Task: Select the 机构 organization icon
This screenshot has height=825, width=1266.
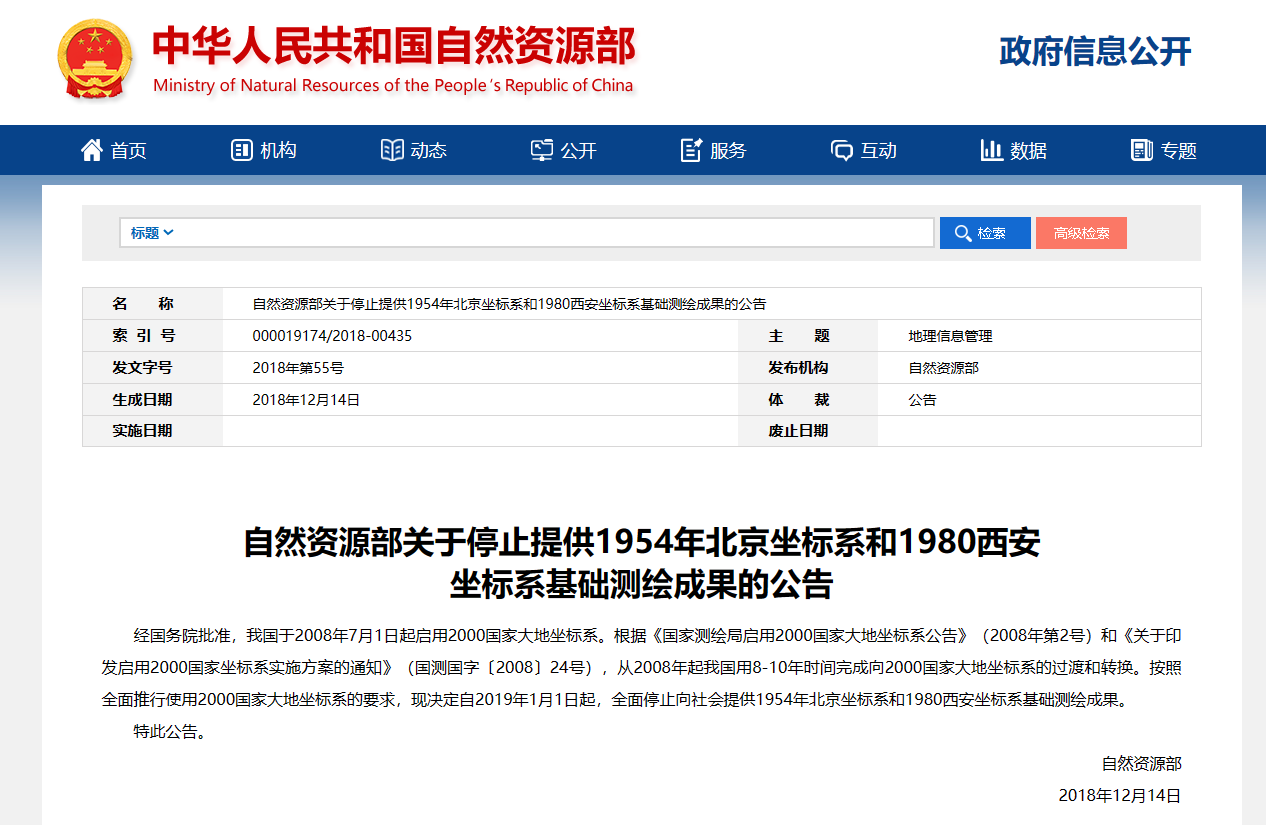Action: [x=240, y=149]
